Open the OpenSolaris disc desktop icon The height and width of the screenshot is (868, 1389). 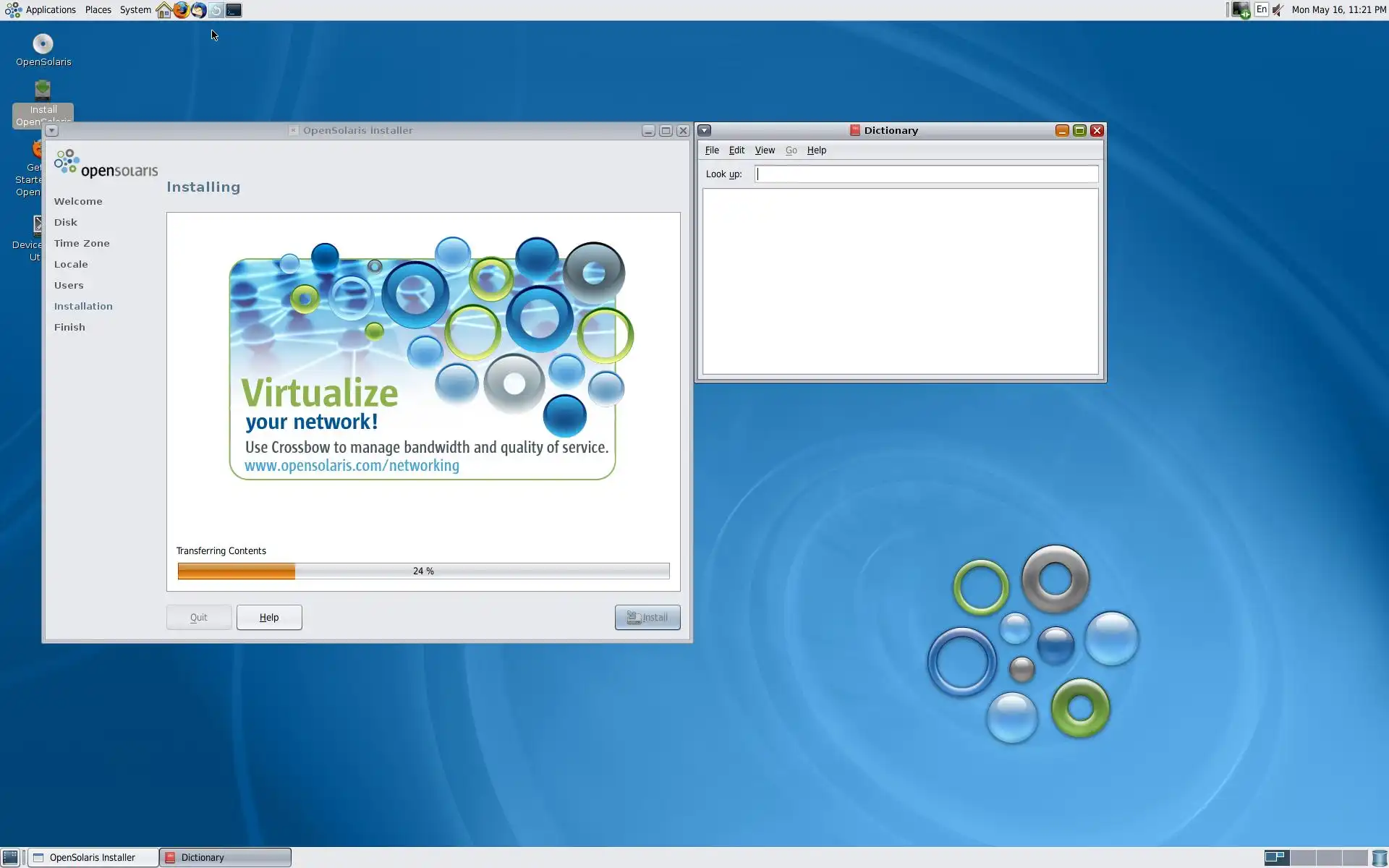(x=43, y=45)
